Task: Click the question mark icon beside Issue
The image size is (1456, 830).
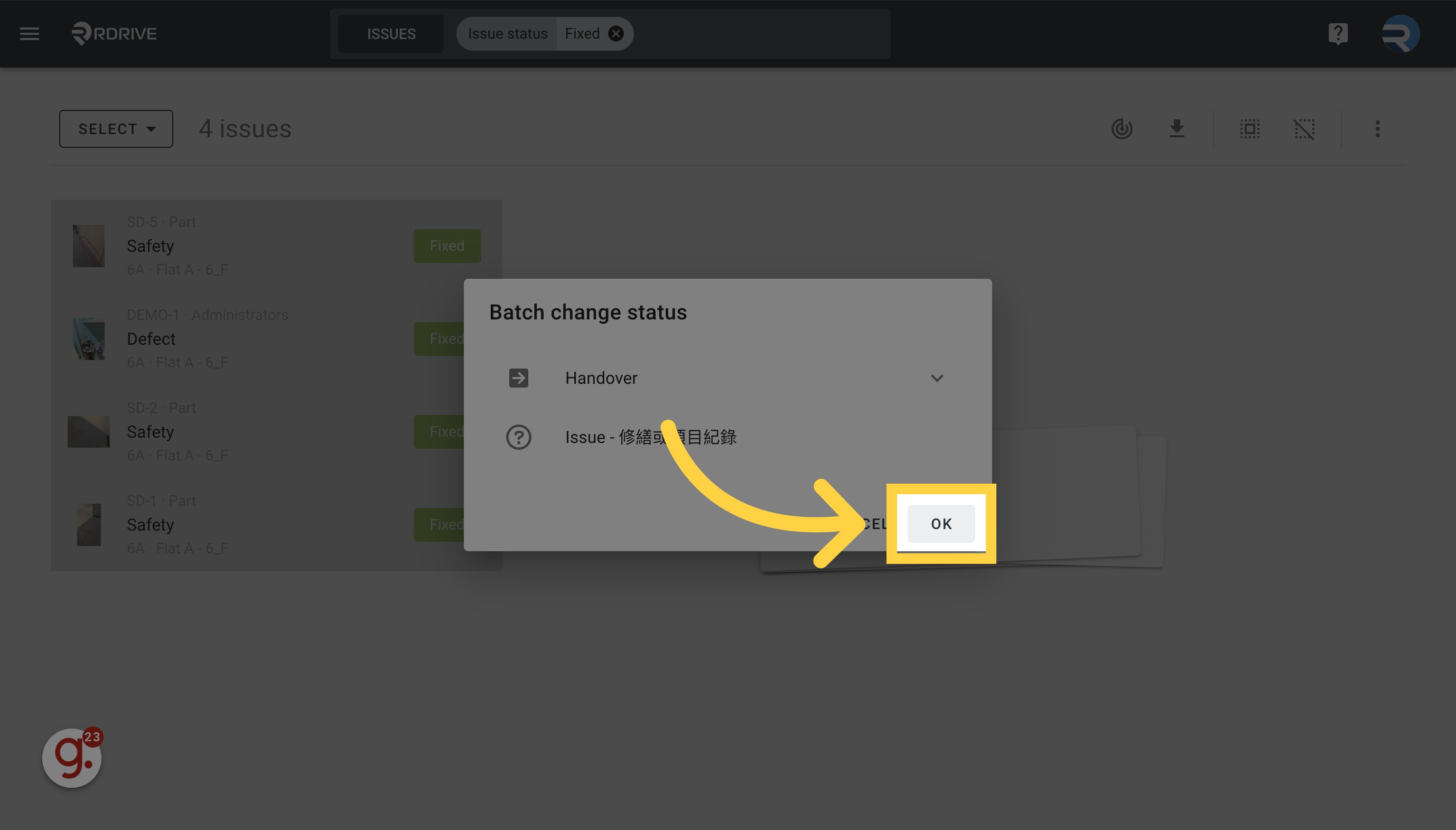Action: 518,437
